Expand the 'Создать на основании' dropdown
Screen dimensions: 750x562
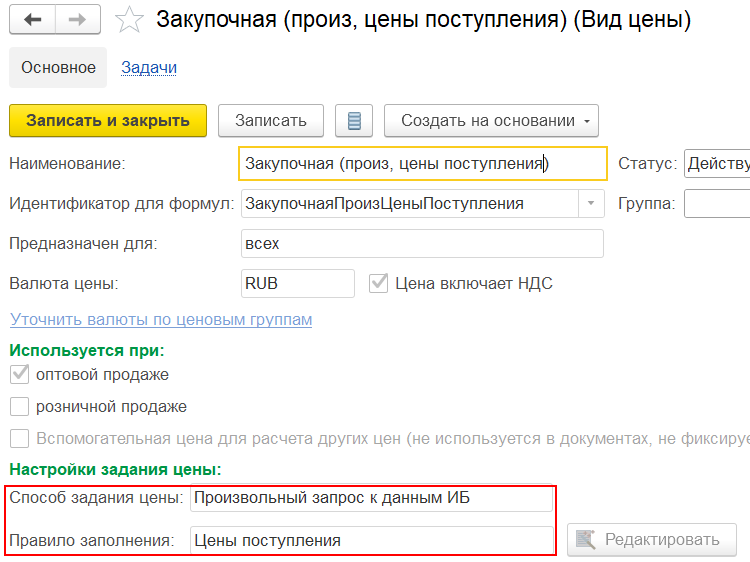490,121
